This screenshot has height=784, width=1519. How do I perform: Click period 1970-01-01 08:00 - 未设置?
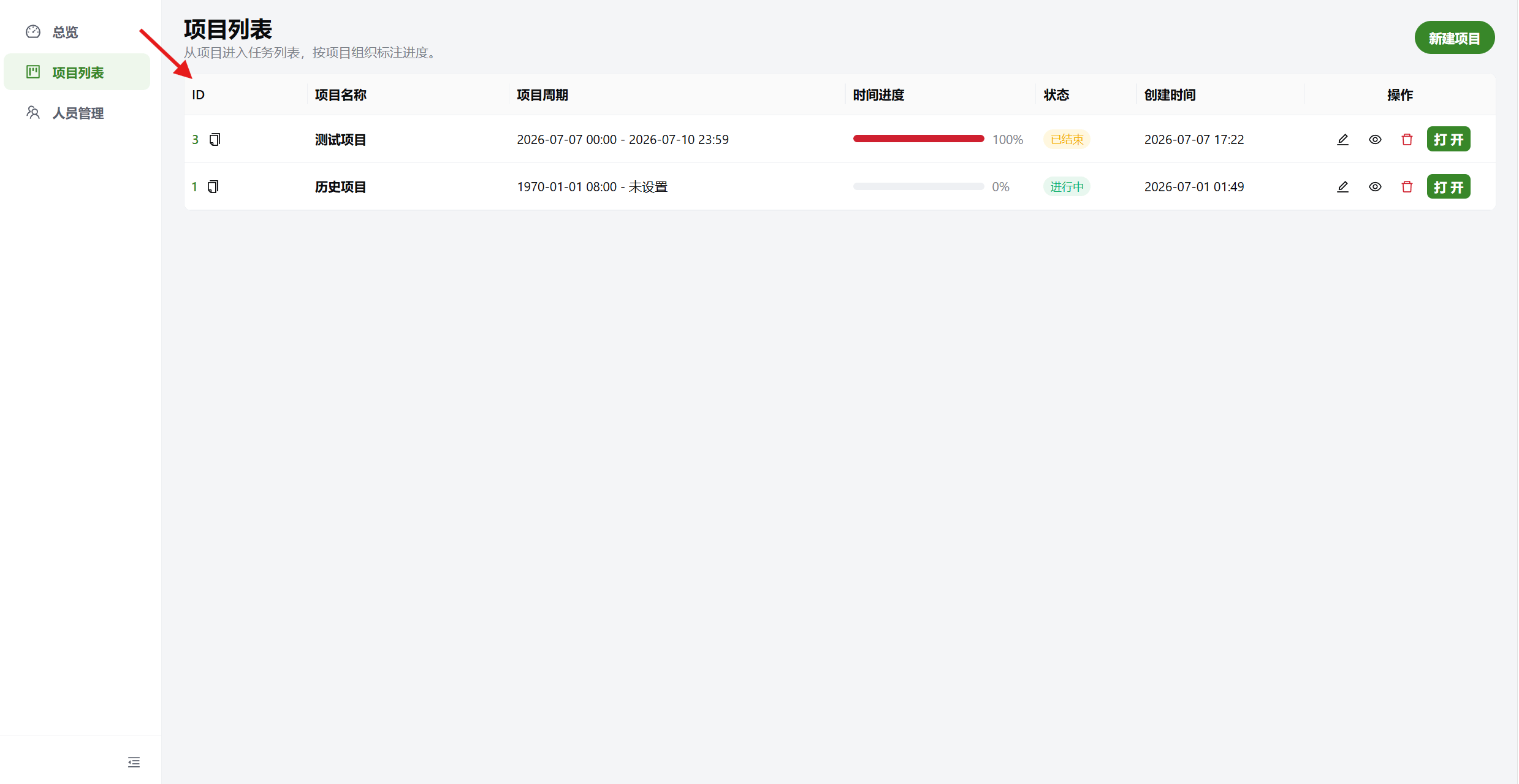[592, 187]
